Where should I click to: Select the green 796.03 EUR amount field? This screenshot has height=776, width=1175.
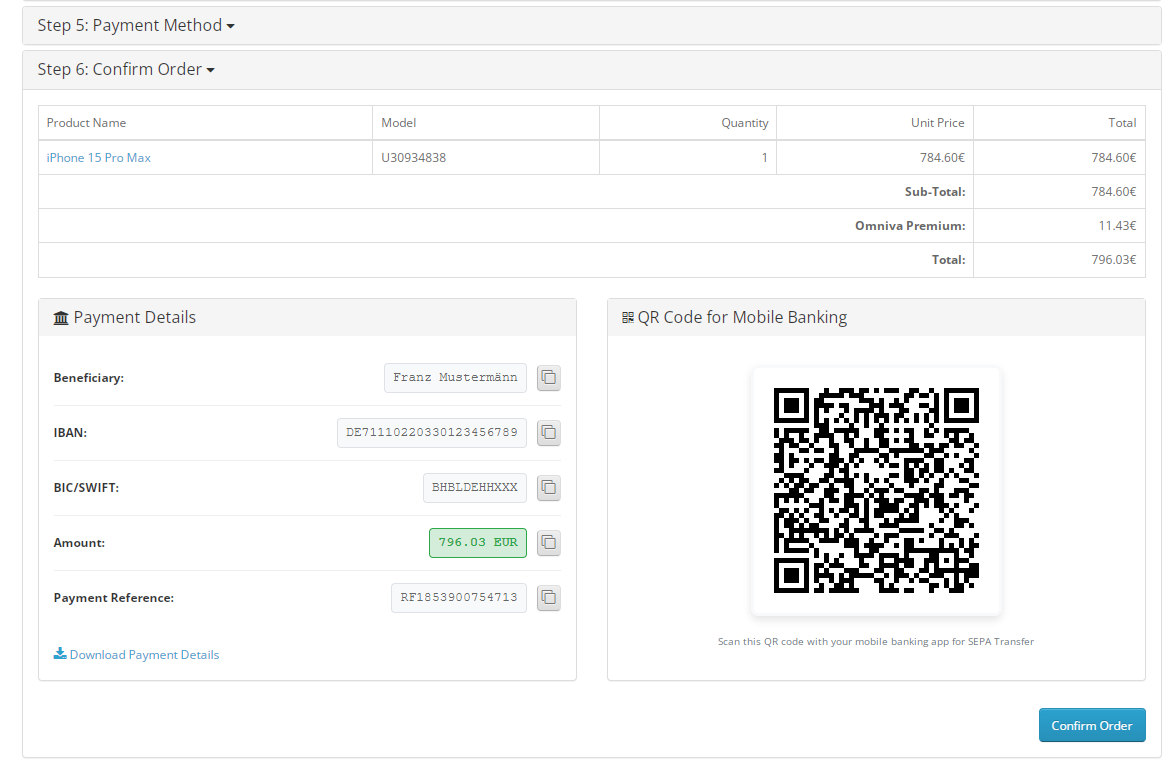(477, 542)
